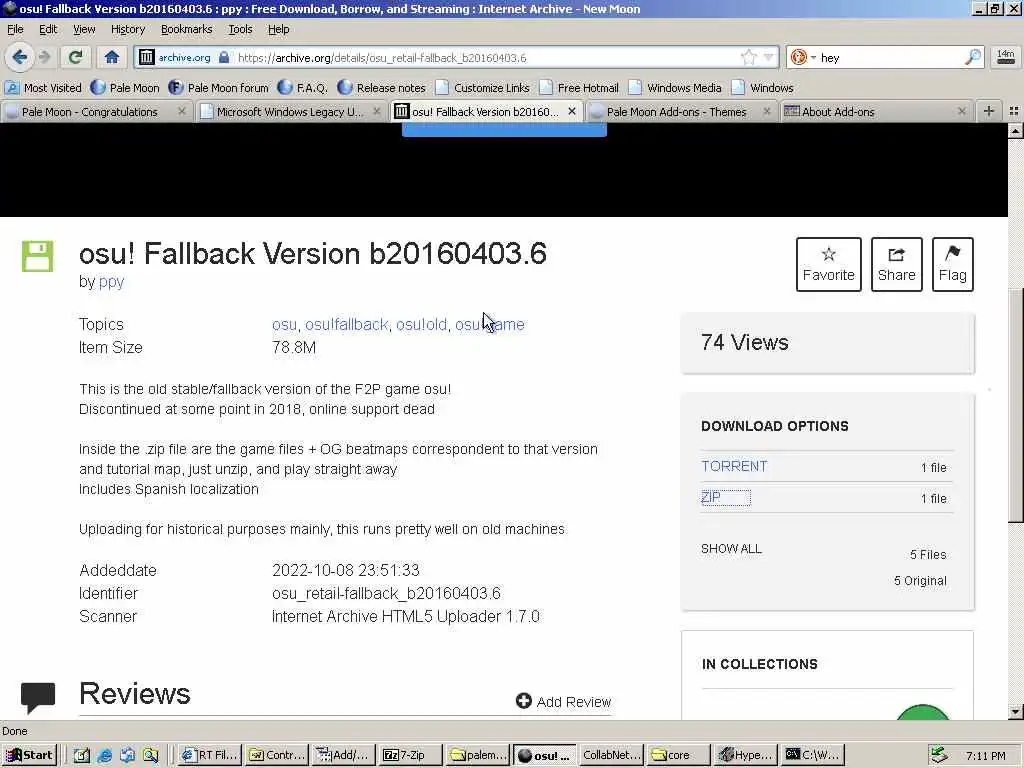
Task: Open the Free Hotmail bookmark
Action: 579,88
